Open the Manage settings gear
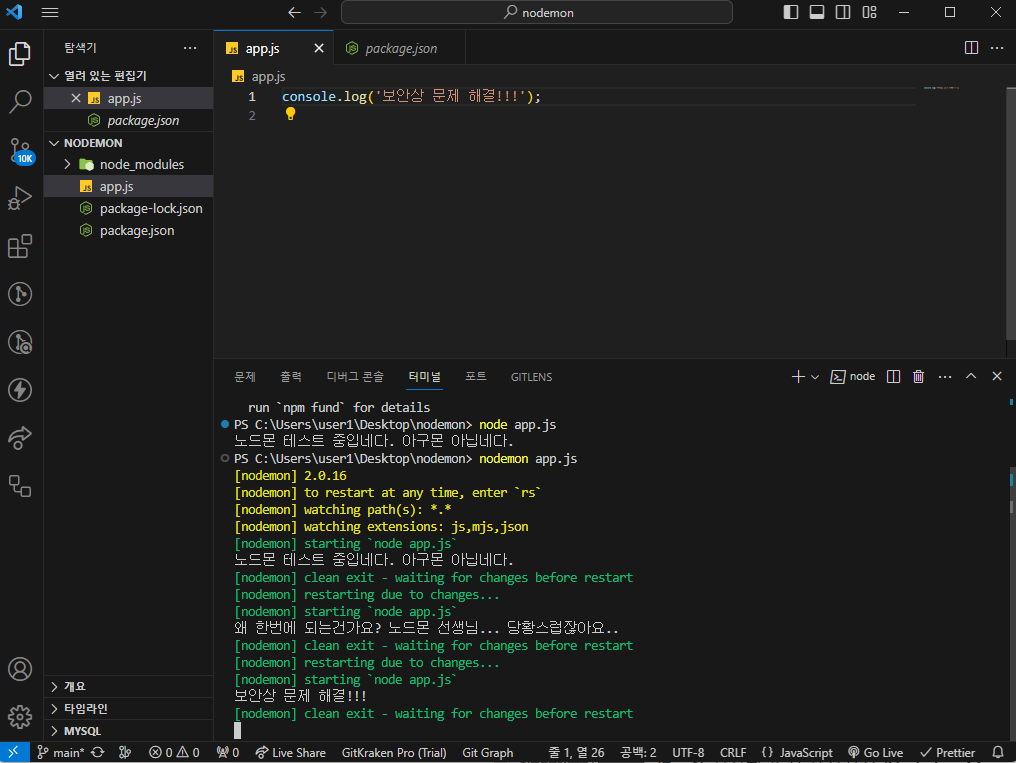The width and height of the screenshot is (1016, 763). tap(20, 717)
